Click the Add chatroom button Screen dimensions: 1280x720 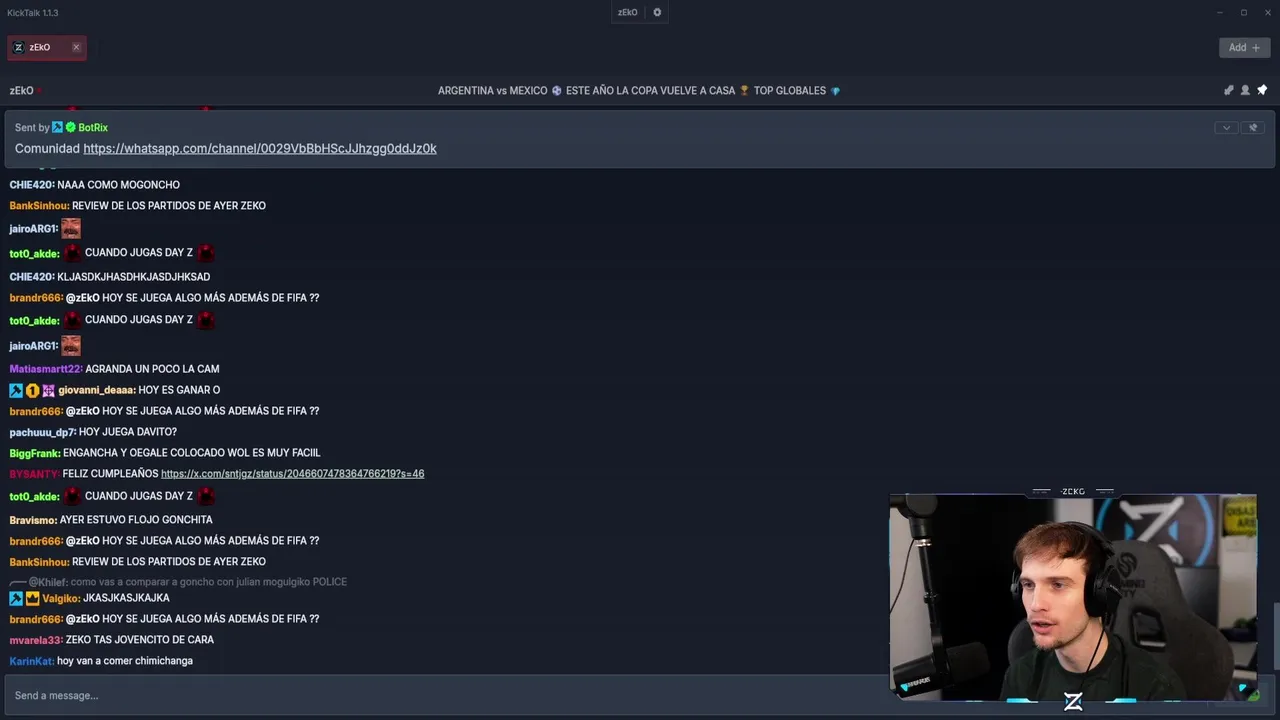1244,47
